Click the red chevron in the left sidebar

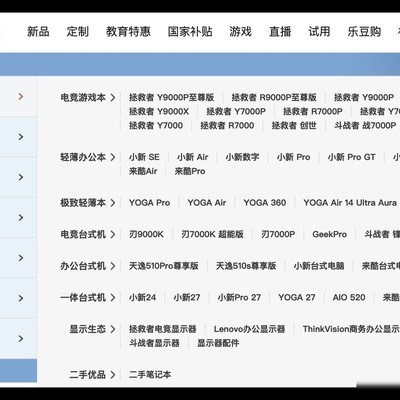click(21, 97)
